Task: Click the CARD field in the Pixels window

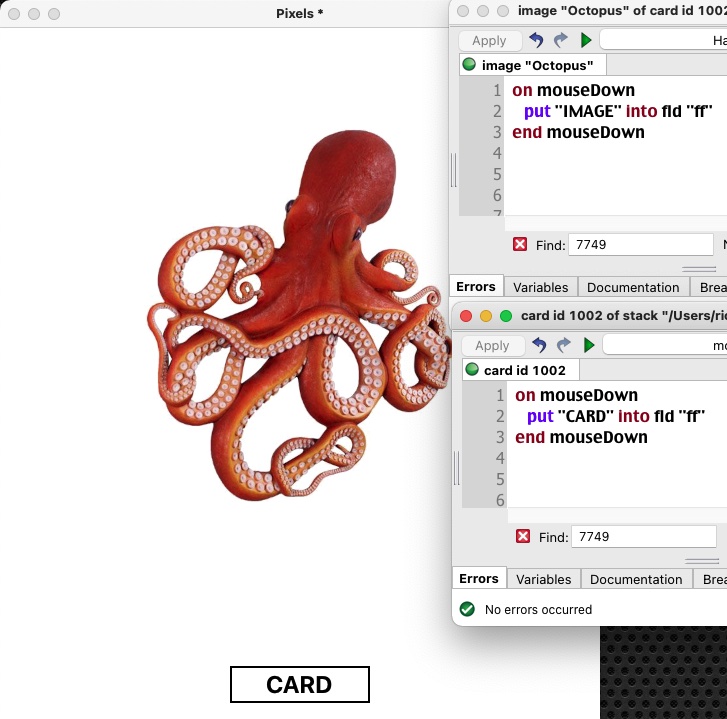Action: point(300,685)
